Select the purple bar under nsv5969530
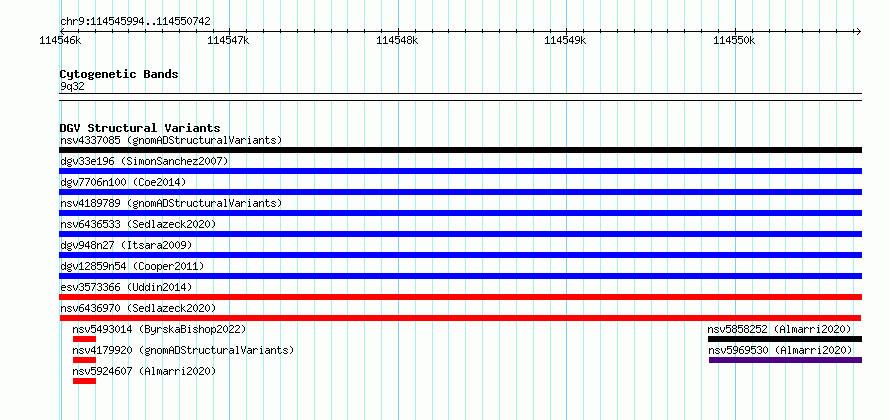Screen dimensions: 890x420 [x=786, y=360]
